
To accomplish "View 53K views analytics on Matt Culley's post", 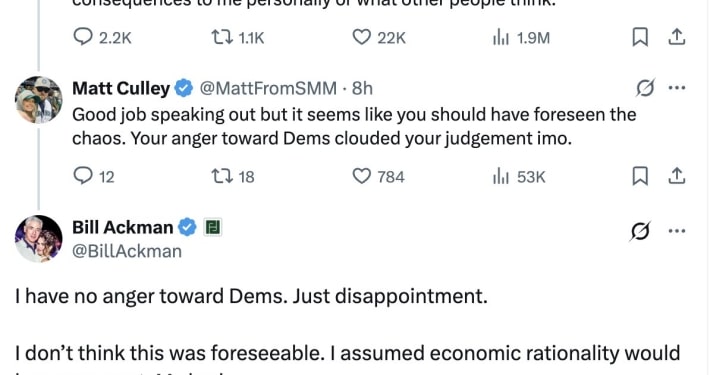I will [x=519, y=176].
